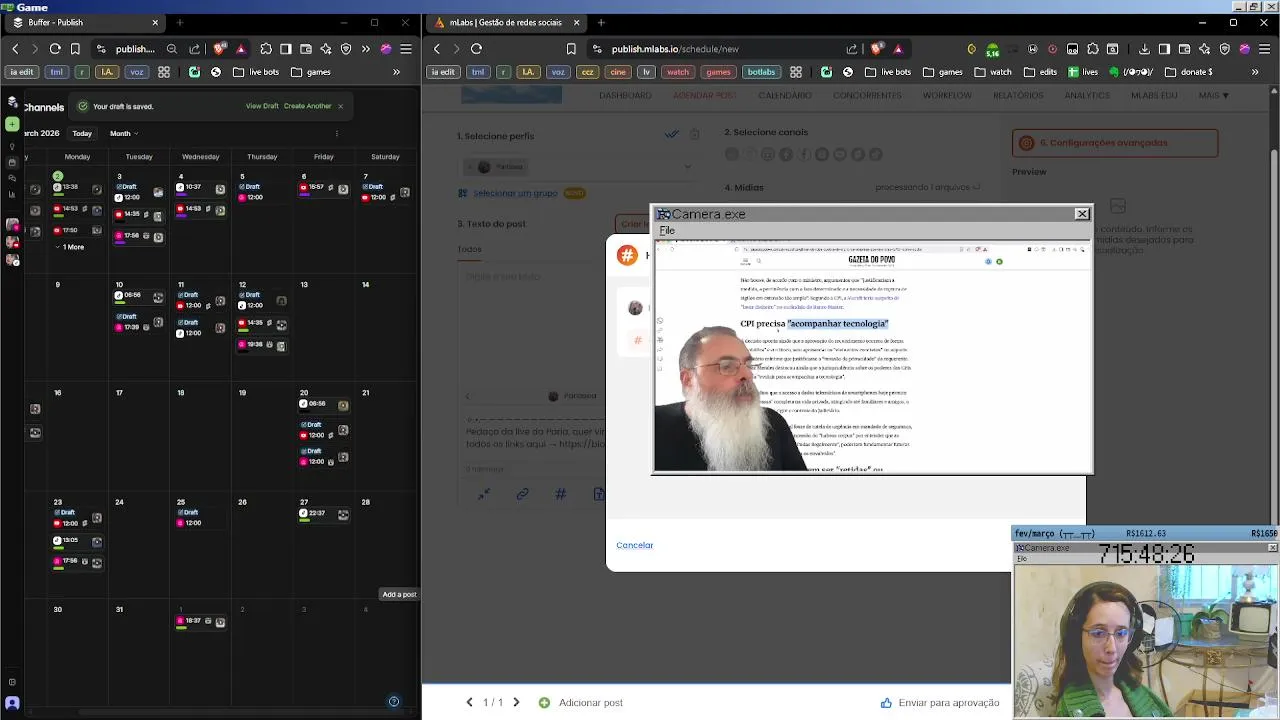Expand the MAIS dropdown in mLabs navigation

pyautogui.click(x=1214, y=95)
